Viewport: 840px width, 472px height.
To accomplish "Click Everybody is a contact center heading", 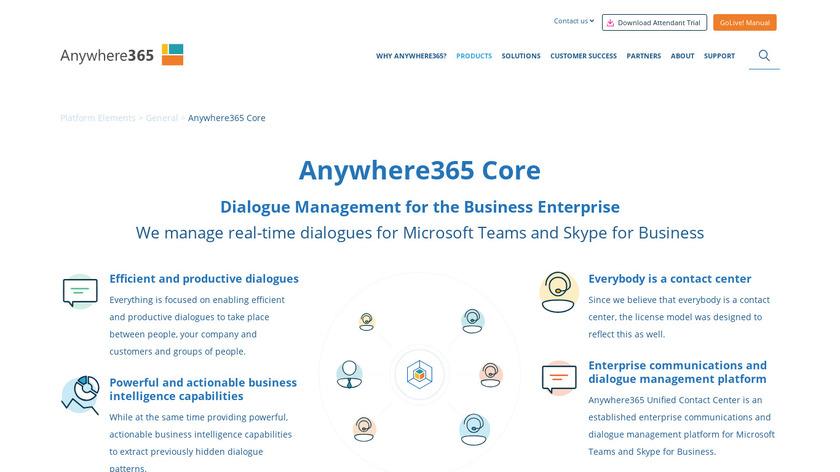I will [x=670, y=279].
